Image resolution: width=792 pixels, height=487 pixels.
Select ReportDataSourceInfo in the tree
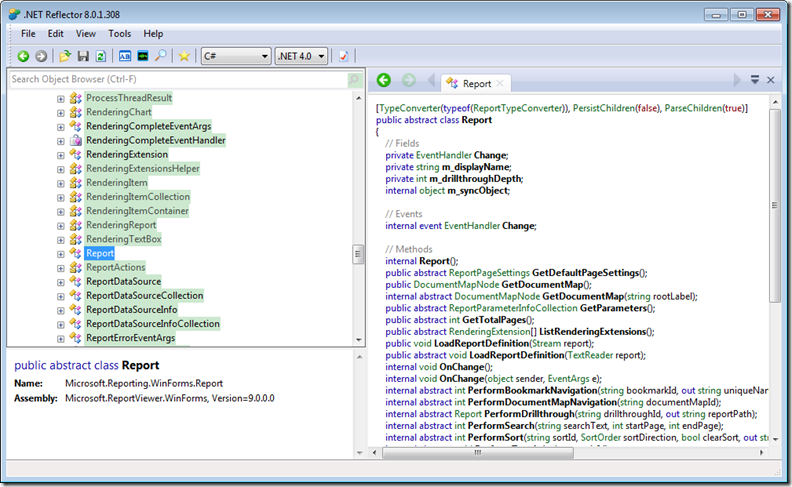coord(131,309)
